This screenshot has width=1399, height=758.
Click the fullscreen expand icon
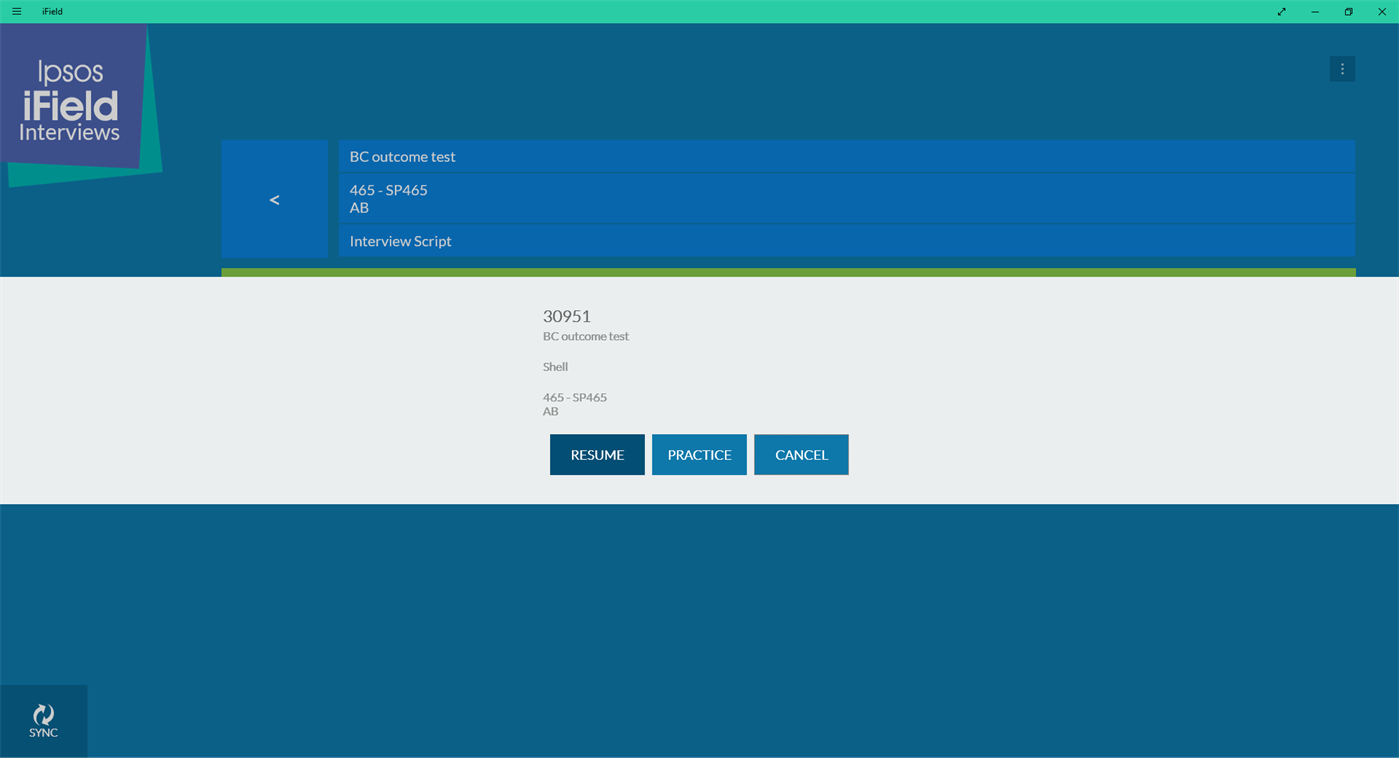click(x=1281, y=11)
